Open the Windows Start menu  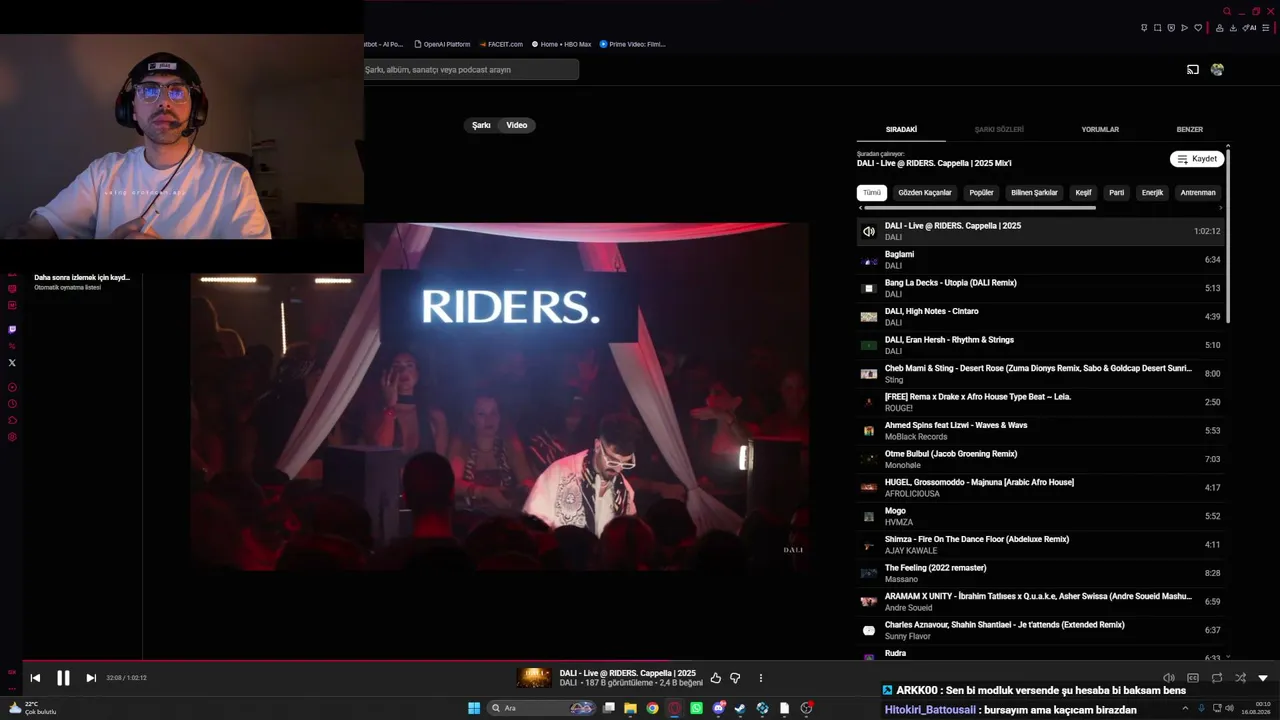tap(474, 708)
